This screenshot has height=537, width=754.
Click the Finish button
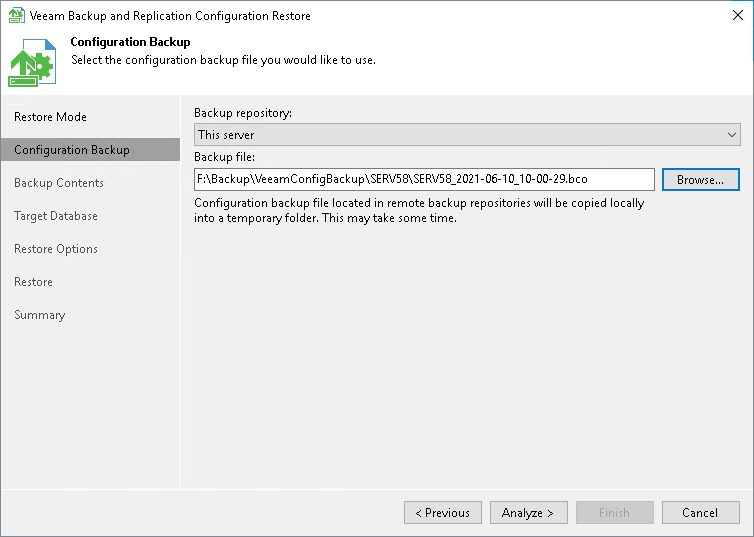coord(614,513)
